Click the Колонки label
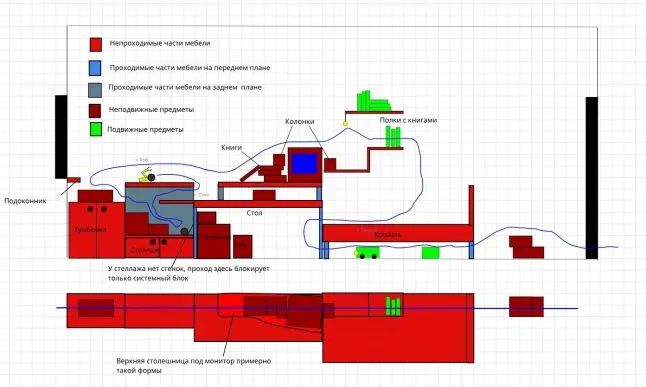Image resolution: width=646 pixels, height=387 pixels. tap(300, 122)
